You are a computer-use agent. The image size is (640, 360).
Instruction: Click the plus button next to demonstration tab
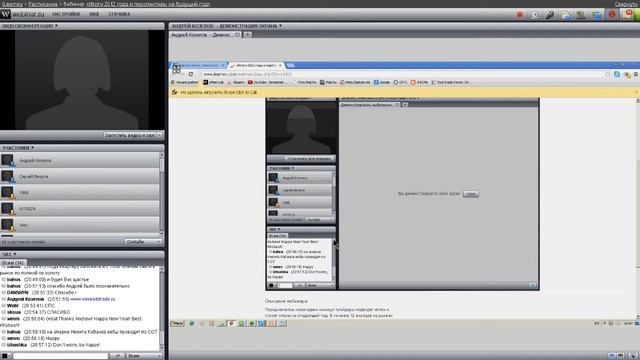[x=247, y=35]
